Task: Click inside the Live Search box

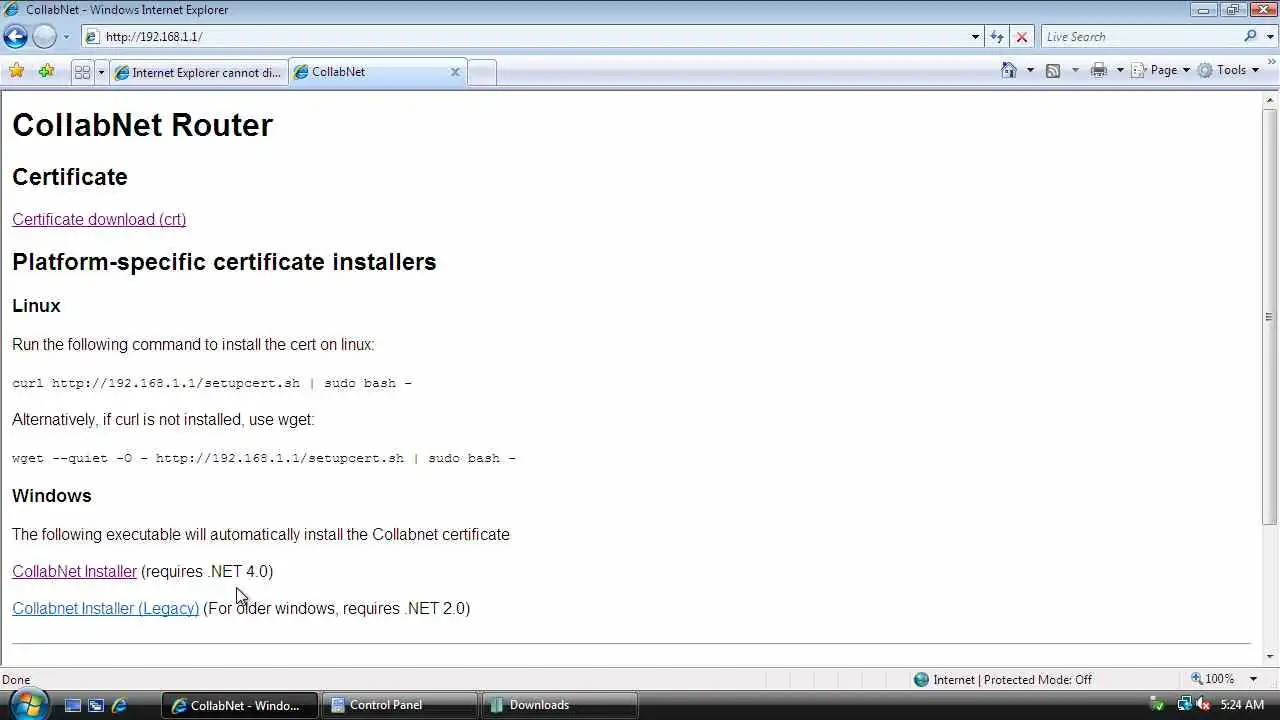Action: pos(1140,37)
